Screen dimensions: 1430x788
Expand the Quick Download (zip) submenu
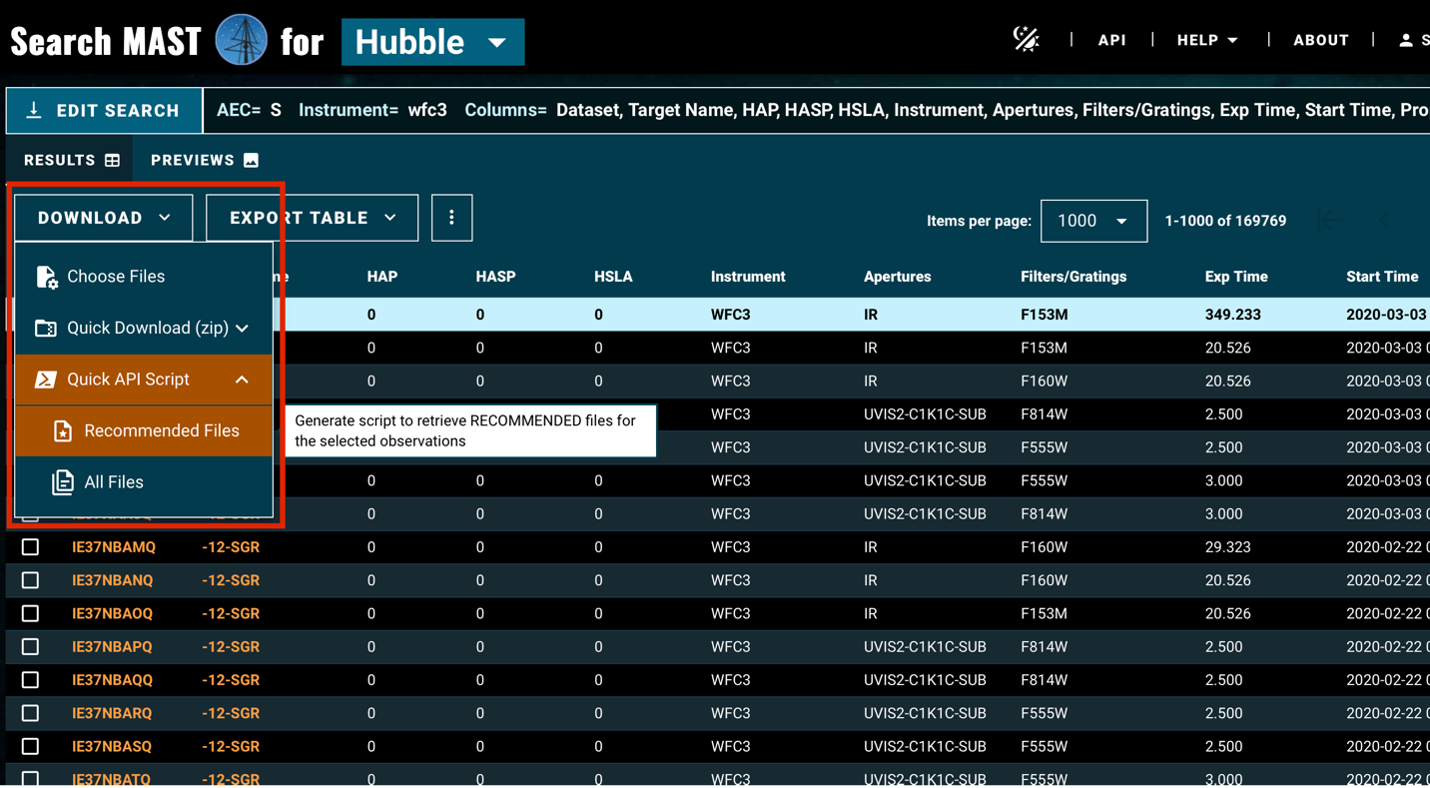144,328
